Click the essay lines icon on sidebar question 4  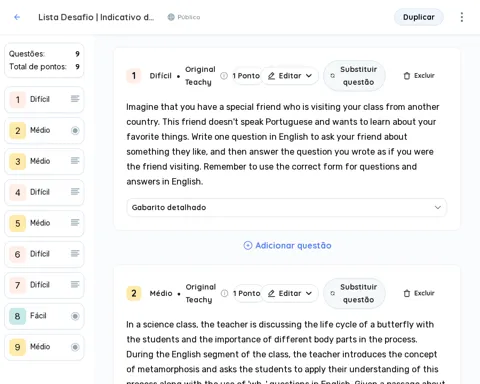pyautogui.click(x=75, y=192)
